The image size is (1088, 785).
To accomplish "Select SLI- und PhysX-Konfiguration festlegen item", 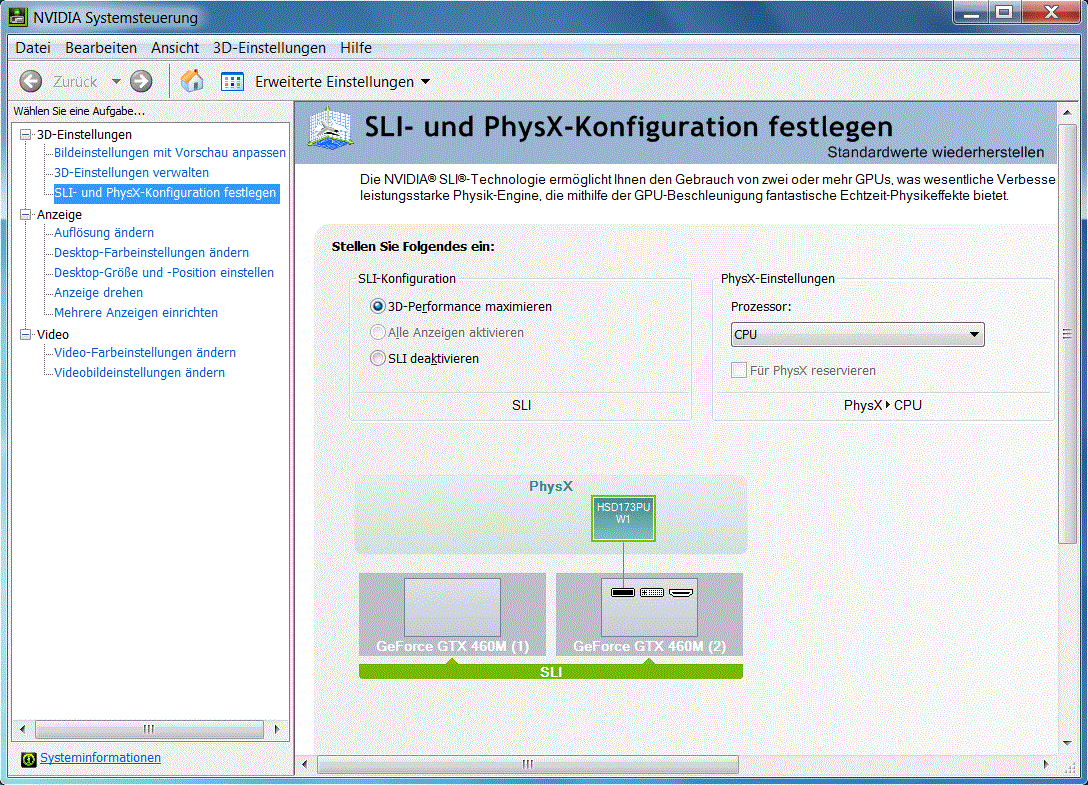I will pyautogui.click(x=165, y=193).
